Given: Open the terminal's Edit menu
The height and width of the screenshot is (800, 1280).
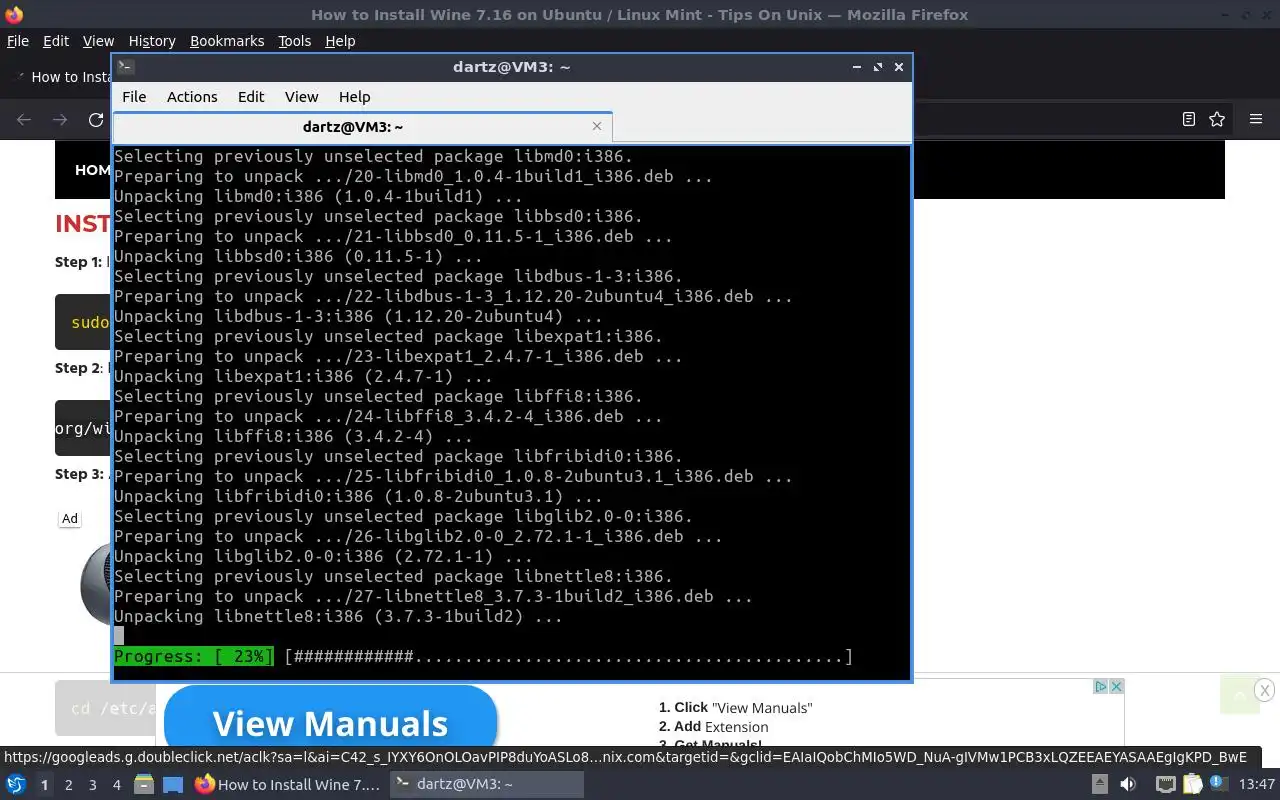Looking at the screenshot, I should pos(251,97).
